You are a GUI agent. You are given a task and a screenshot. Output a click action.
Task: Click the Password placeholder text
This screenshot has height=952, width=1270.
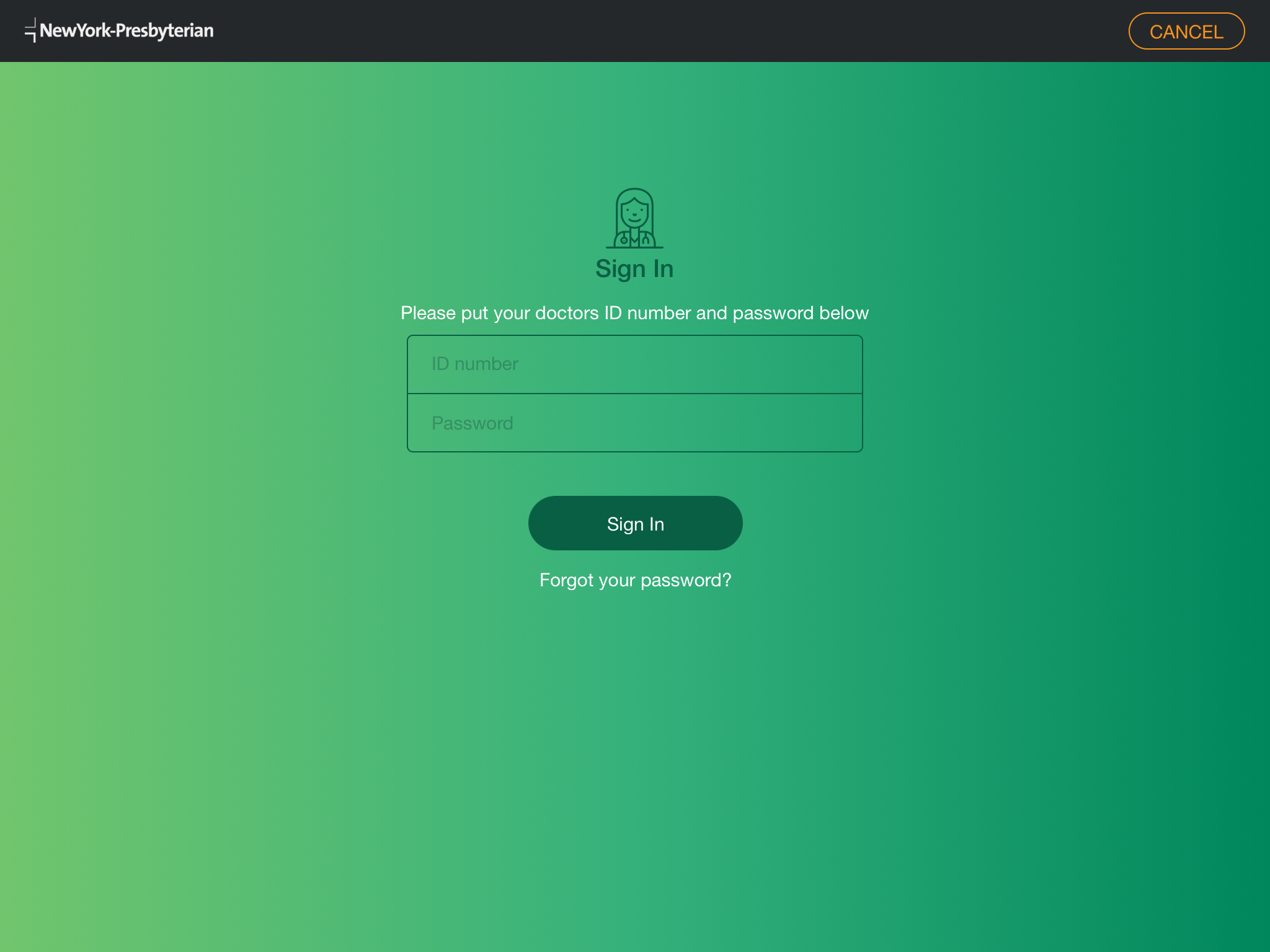click(473, 423)
